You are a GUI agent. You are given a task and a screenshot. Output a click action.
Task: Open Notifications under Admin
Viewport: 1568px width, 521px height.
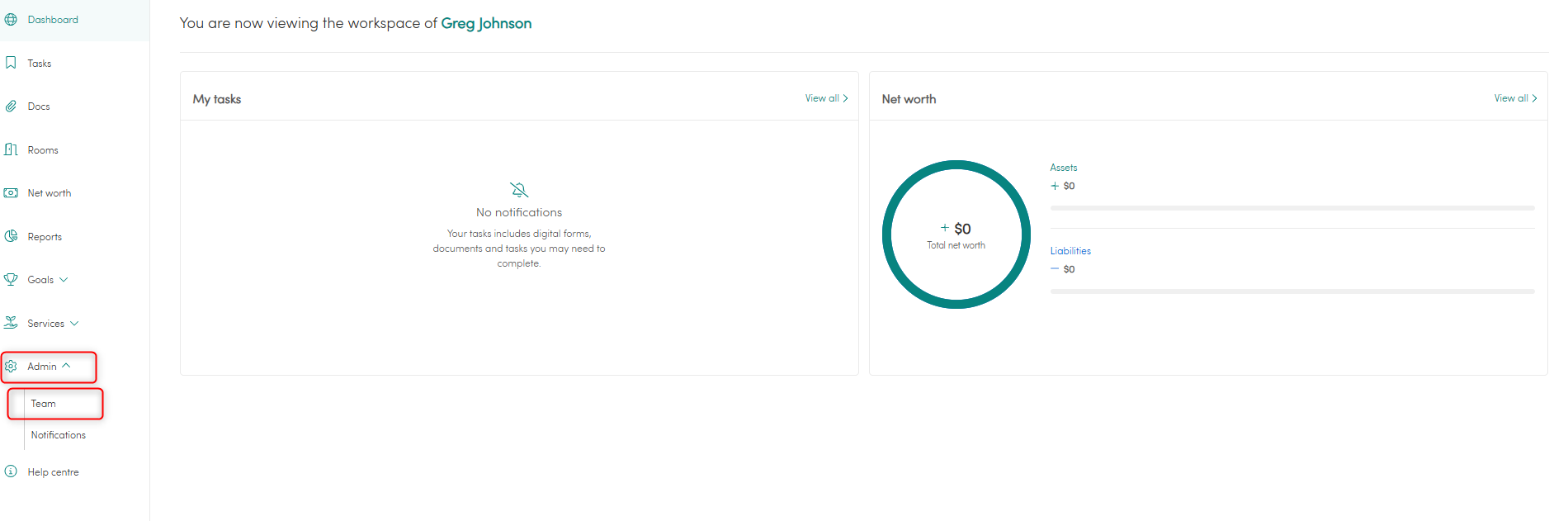58,435
